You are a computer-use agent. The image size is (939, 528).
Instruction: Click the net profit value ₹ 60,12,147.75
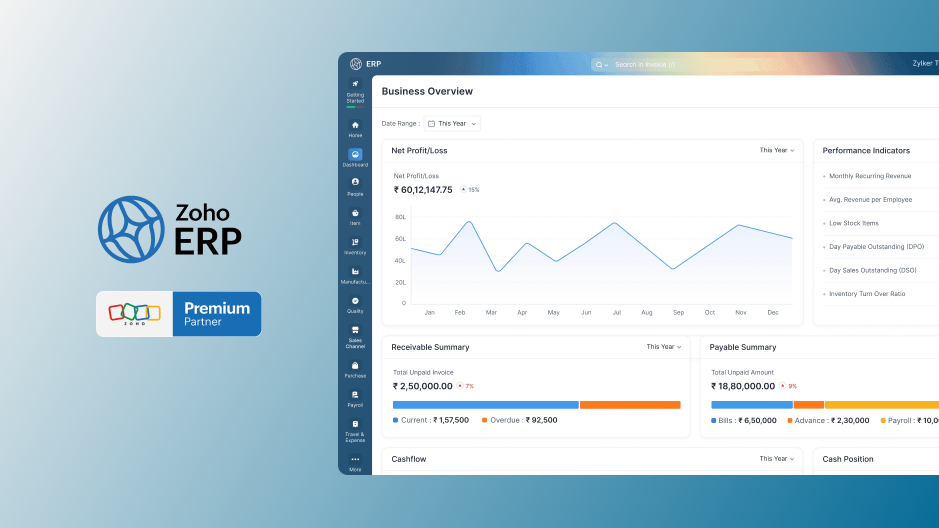click(423, 190)
